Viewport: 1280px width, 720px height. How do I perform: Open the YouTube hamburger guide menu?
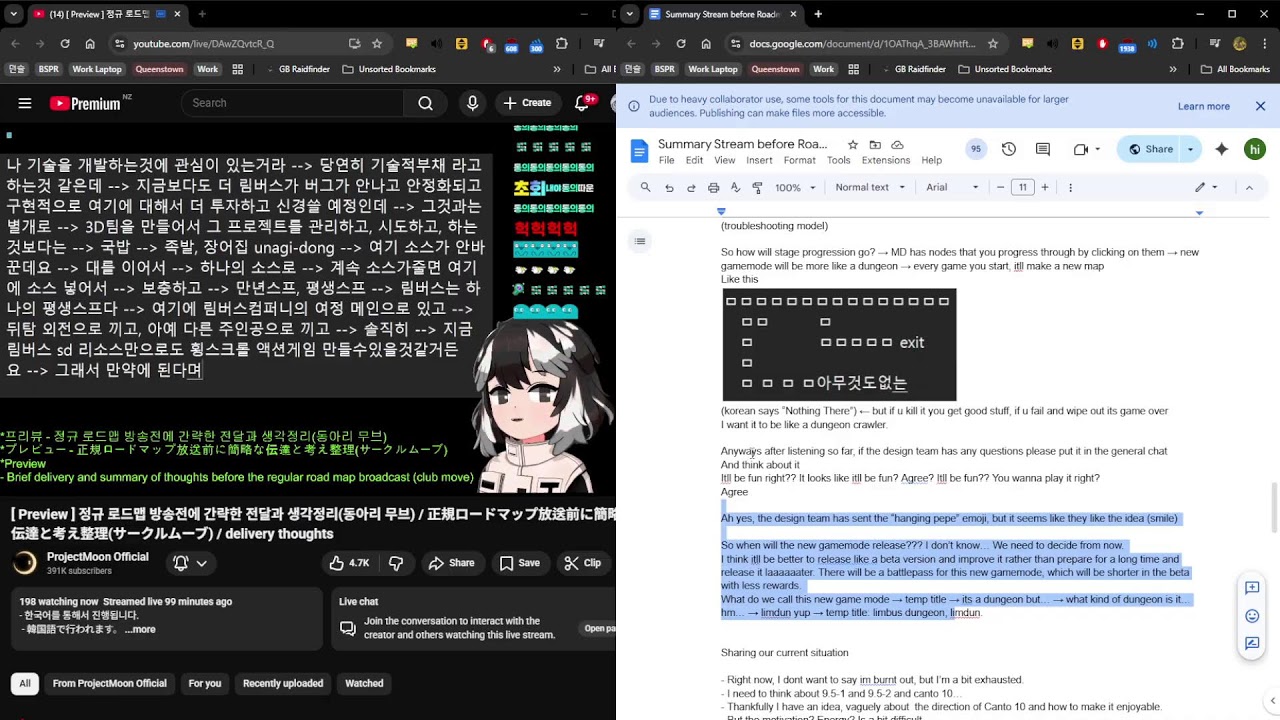[25, 103]
